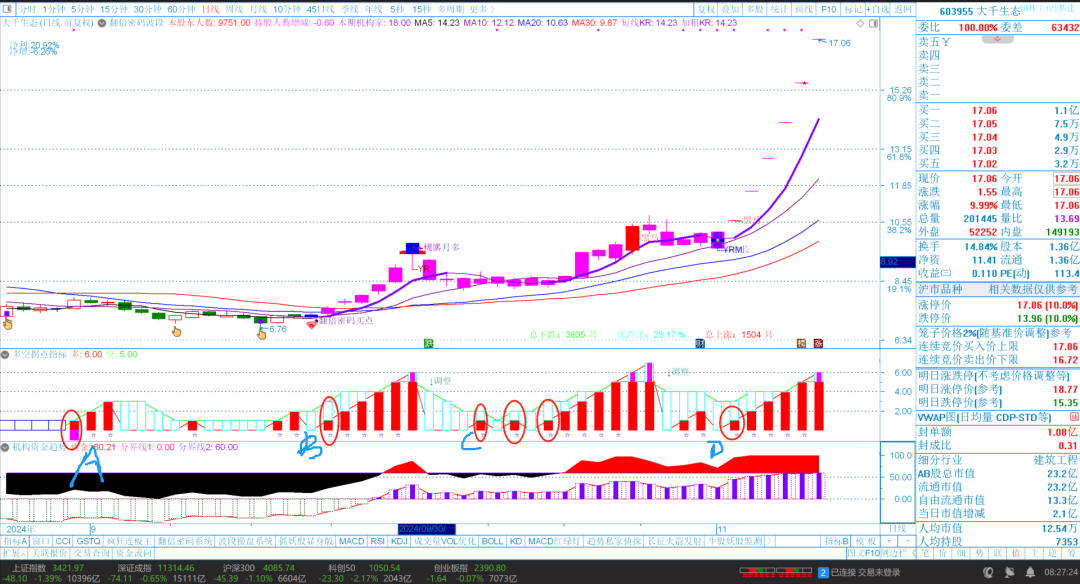
Task: Activate the 画线 drawing tool
Action: [x=804, y=9]
